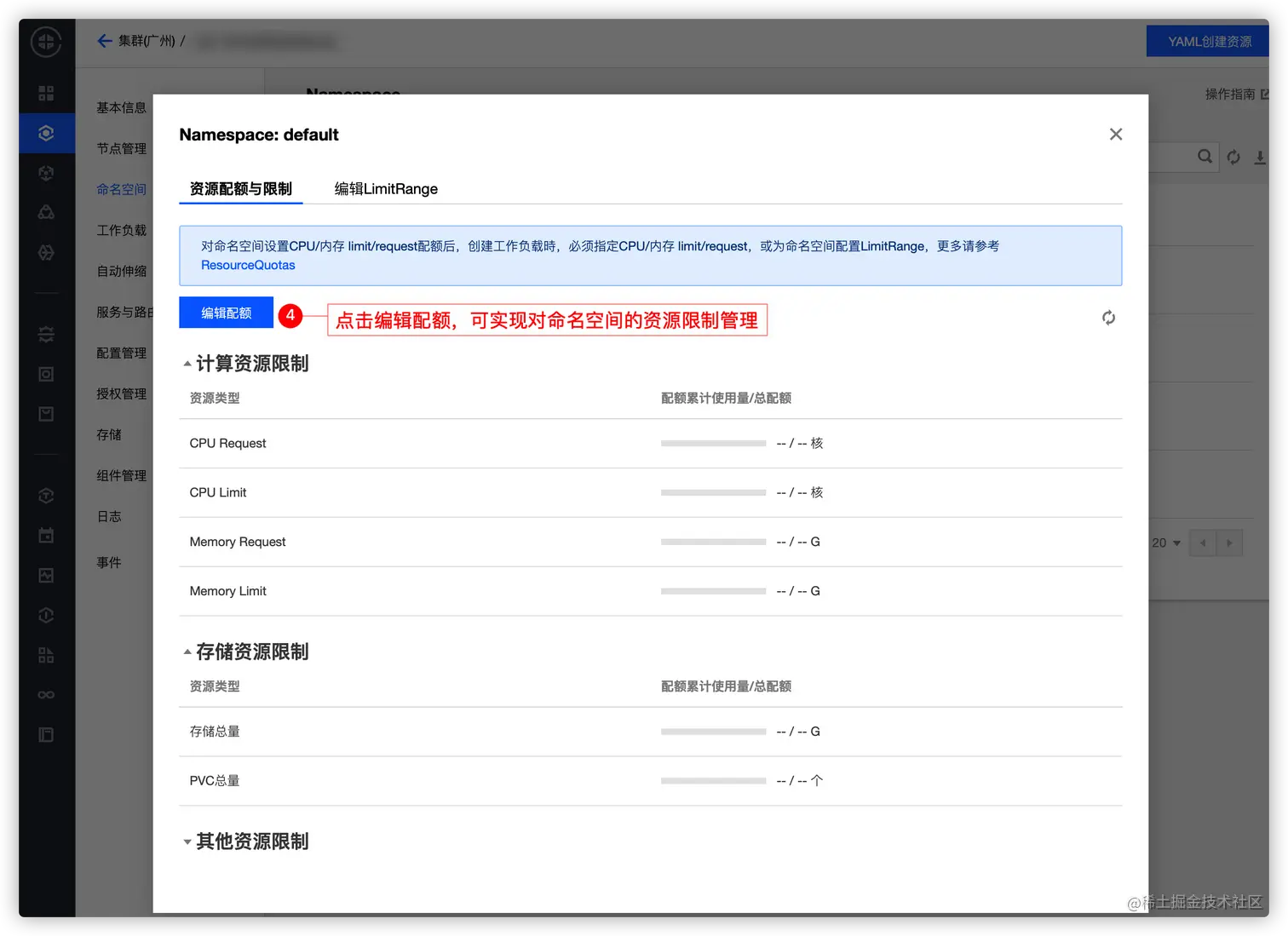Click the 存储总量 row label

pyautogui.click(x=215, y=732)
